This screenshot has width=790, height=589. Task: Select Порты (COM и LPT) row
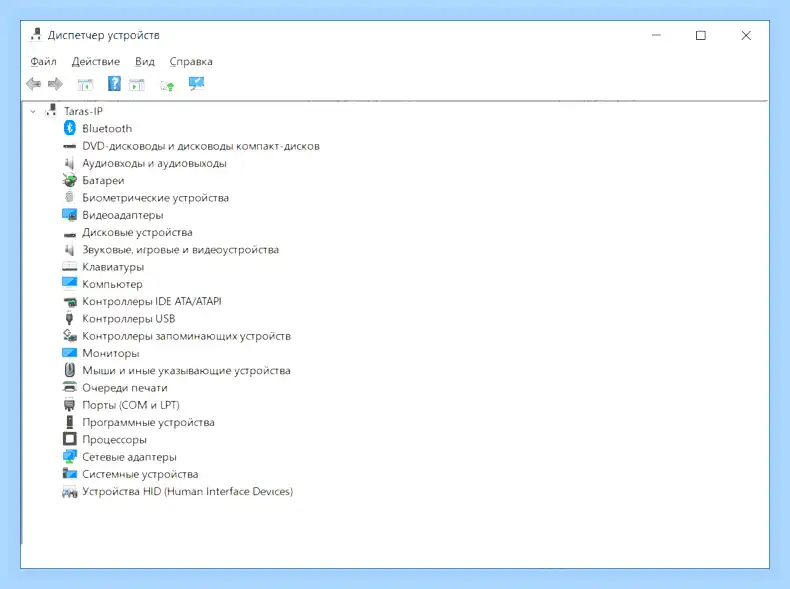(131, 405)
